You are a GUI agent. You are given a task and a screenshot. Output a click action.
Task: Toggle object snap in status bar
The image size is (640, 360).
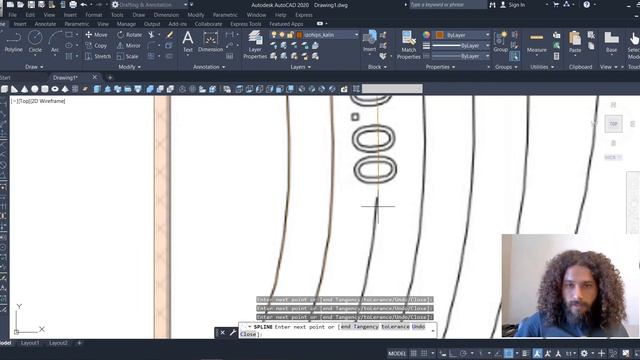pos(509,353)
